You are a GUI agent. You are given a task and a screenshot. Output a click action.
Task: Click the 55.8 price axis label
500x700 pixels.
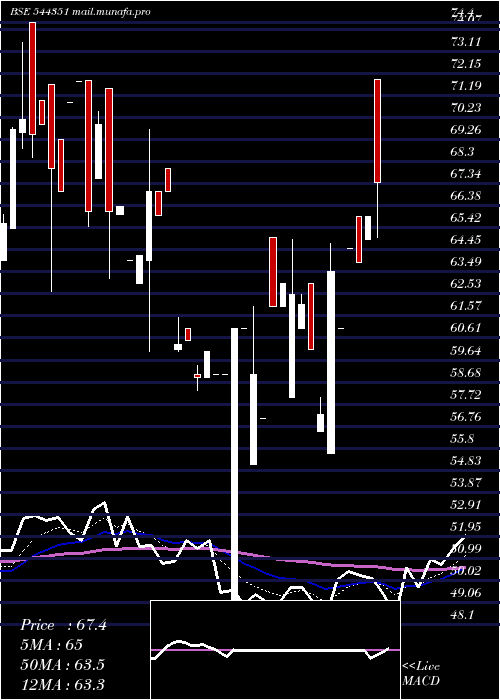coord(462,439)
